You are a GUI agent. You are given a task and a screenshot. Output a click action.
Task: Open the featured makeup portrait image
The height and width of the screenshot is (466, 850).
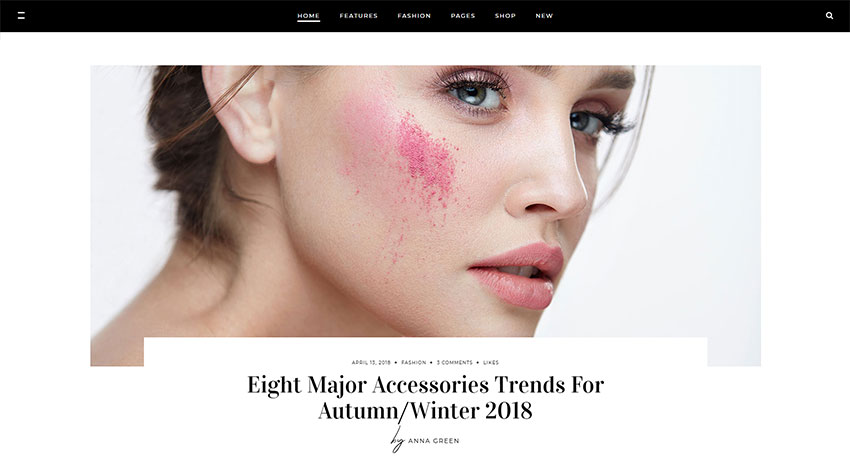(426, 201)
